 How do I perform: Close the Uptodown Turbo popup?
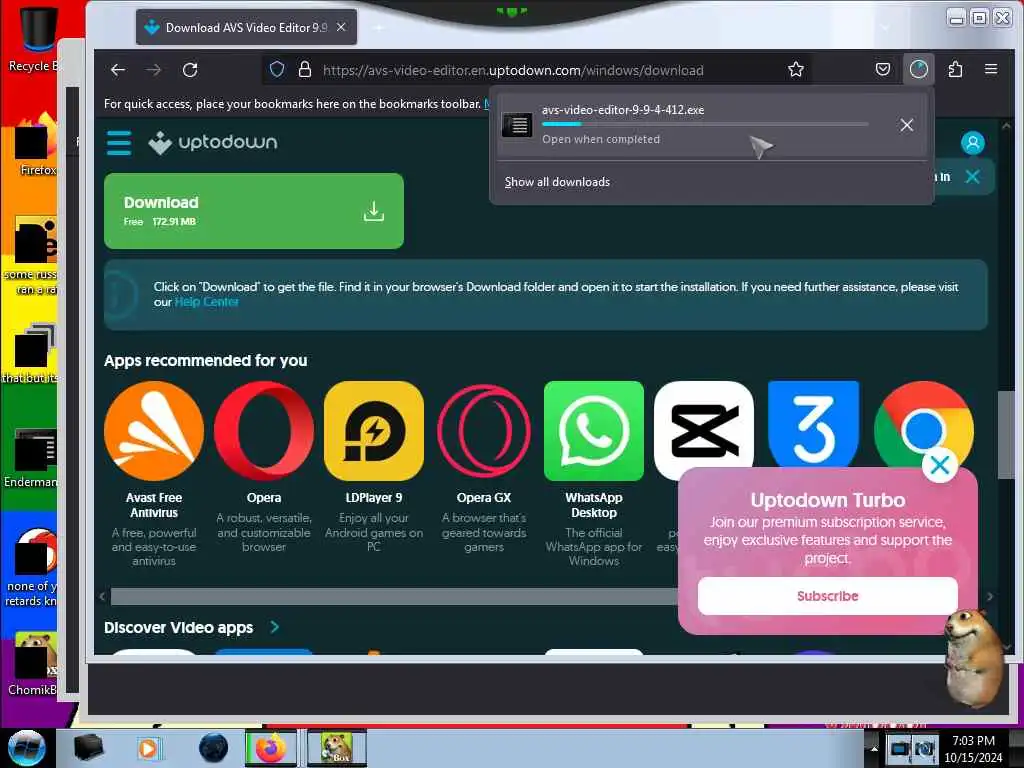point(940,466)
